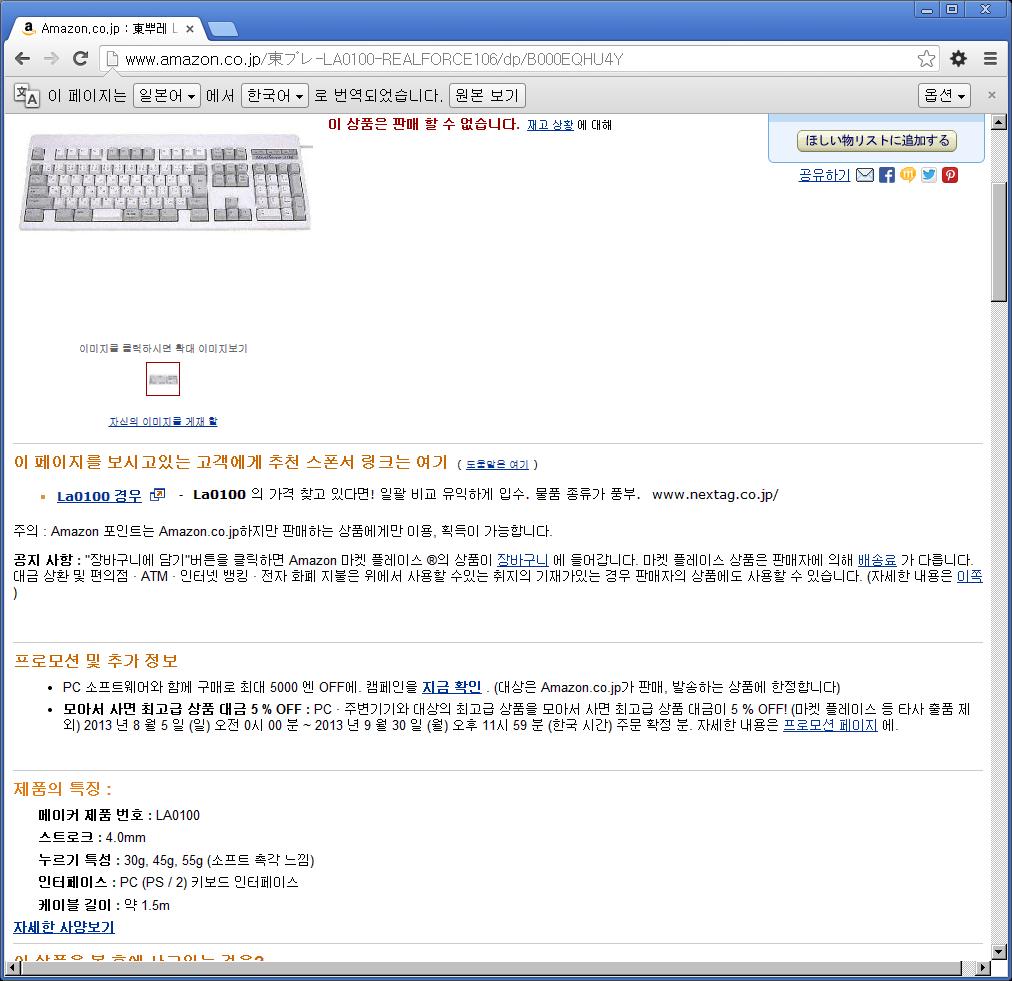Click the external link icon beside La0100
The height and width of the screenshot is (981, 1012).
click(x=157, y=495)
